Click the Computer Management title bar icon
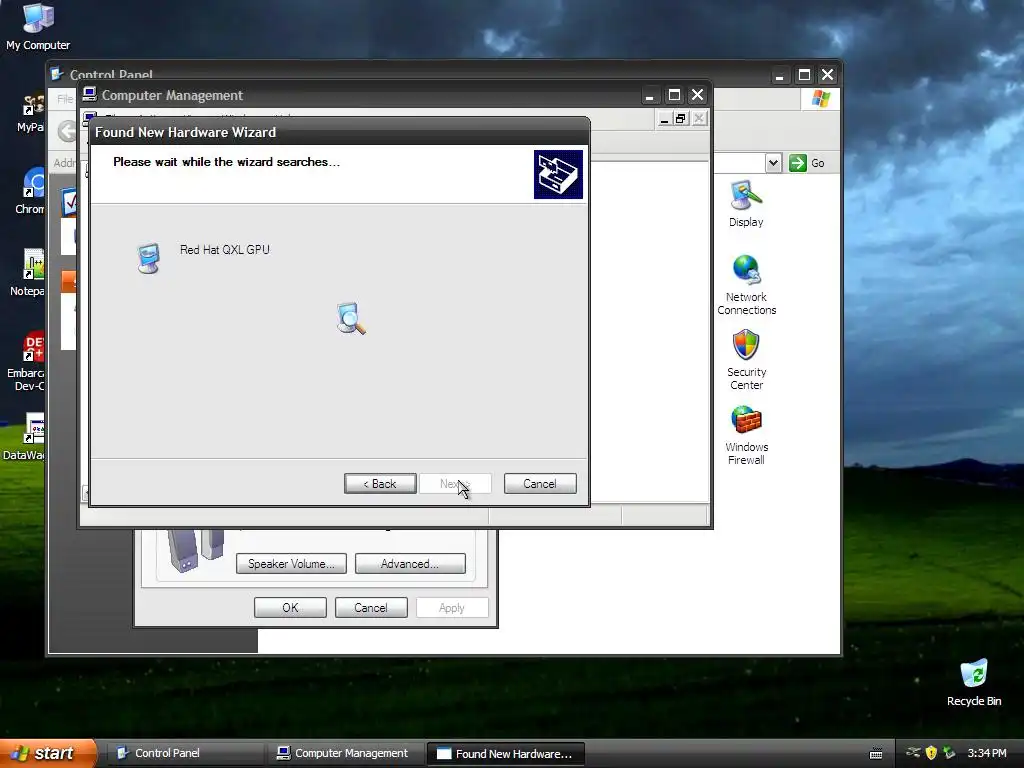 [x=90, y=95]
